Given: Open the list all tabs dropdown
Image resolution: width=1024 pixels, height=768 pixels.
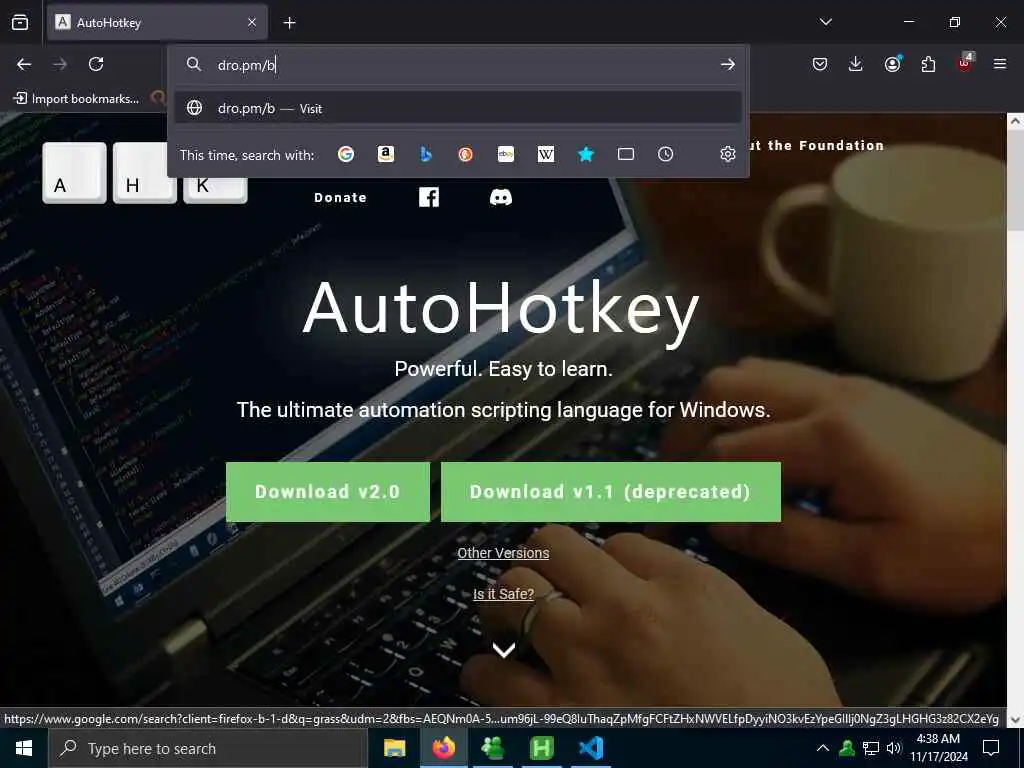Looking at the screenshot, I should [825, 22].
